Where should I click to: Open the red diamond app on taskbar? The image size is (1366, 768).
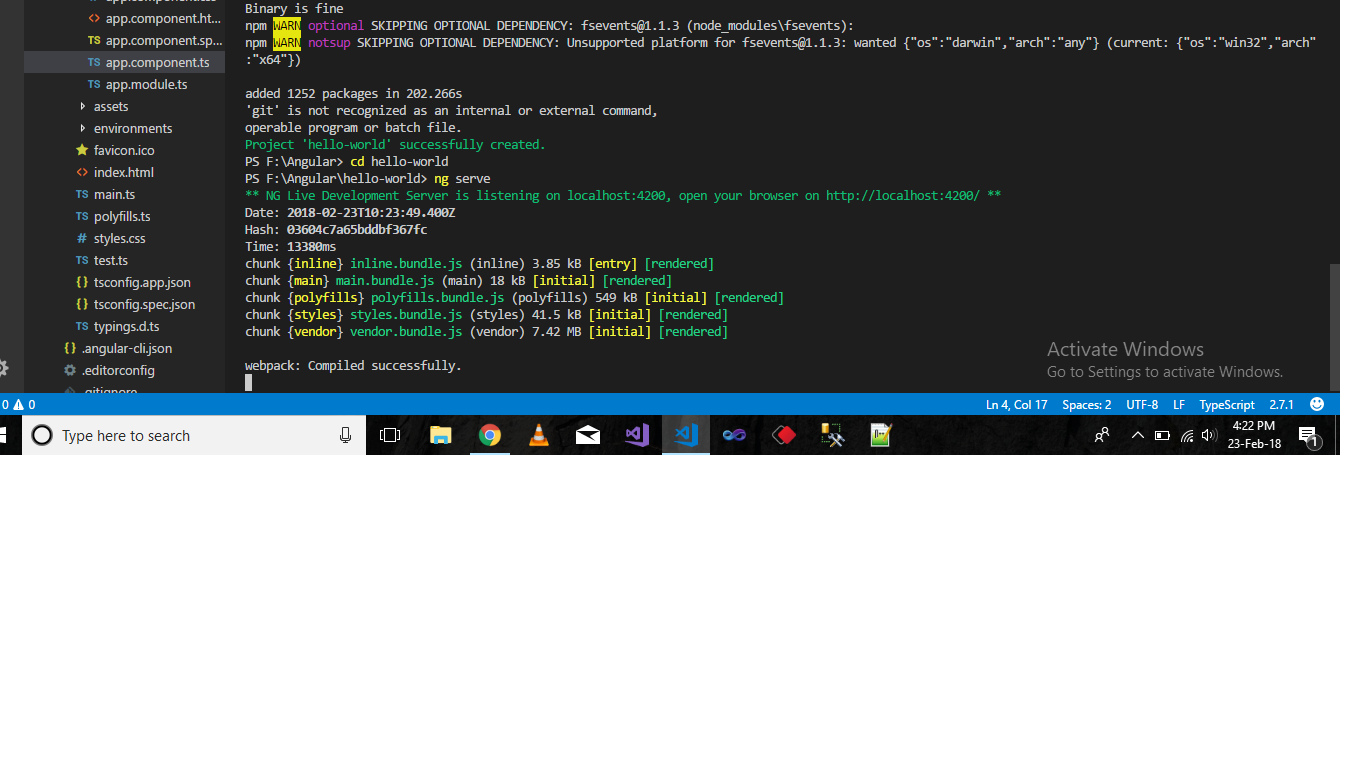[784, 435]
